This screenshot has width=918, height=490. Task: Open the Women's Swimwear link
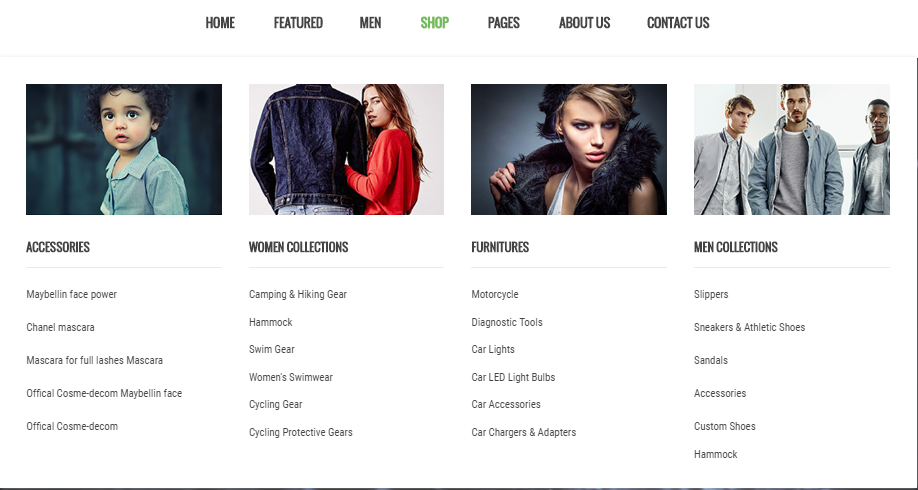click(290, 377)
